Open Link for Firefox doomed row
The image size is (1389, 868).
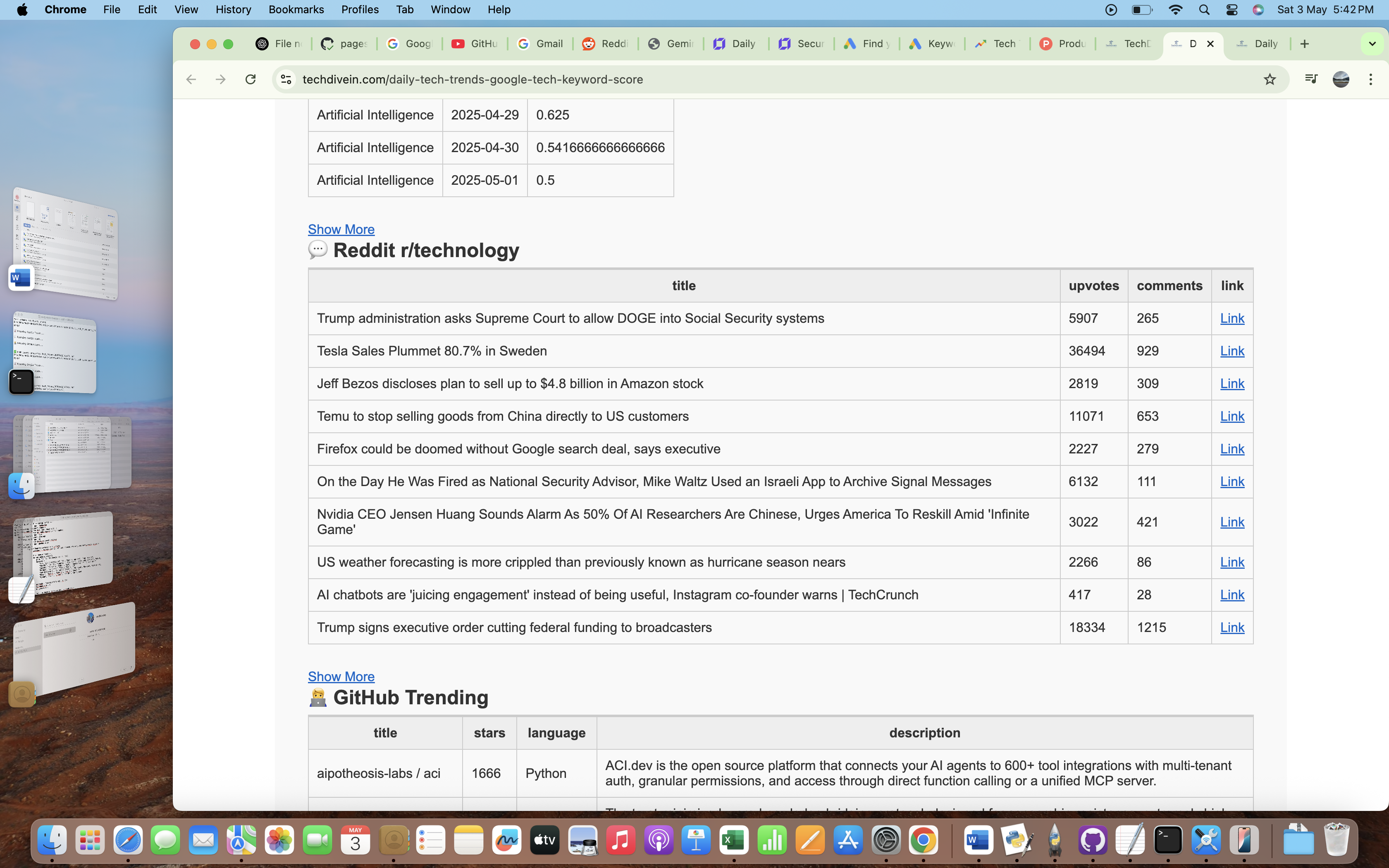tap(1232, 449)
